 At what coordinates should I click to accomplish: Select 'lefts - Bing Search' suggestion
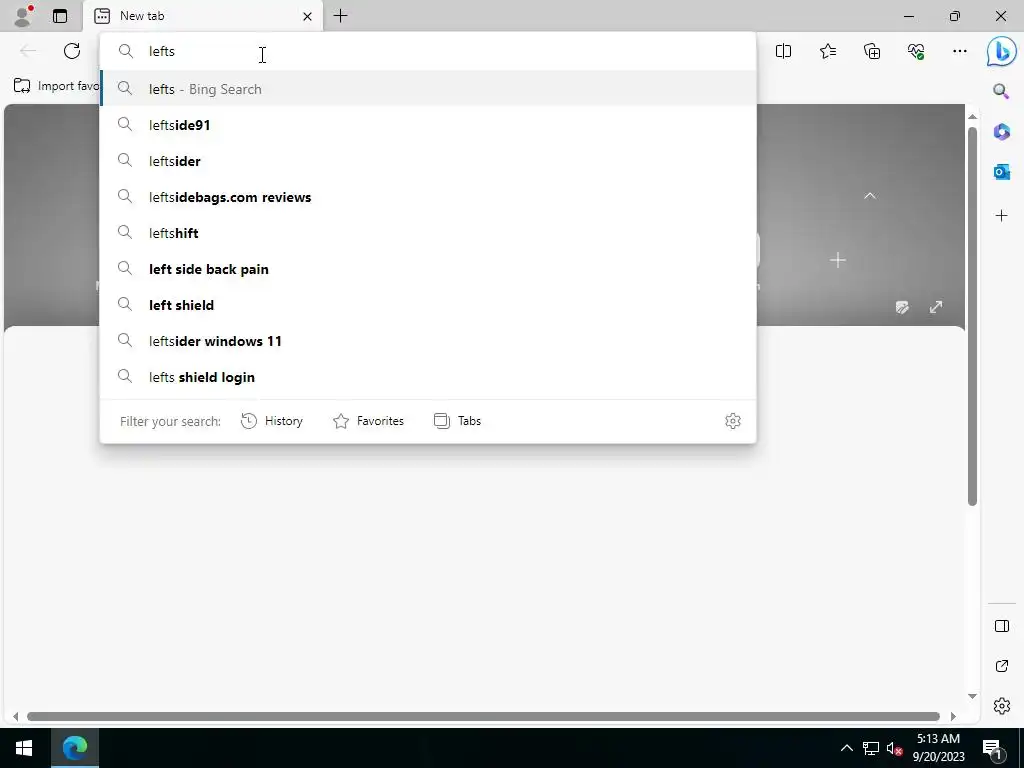[x=428, y=89]
